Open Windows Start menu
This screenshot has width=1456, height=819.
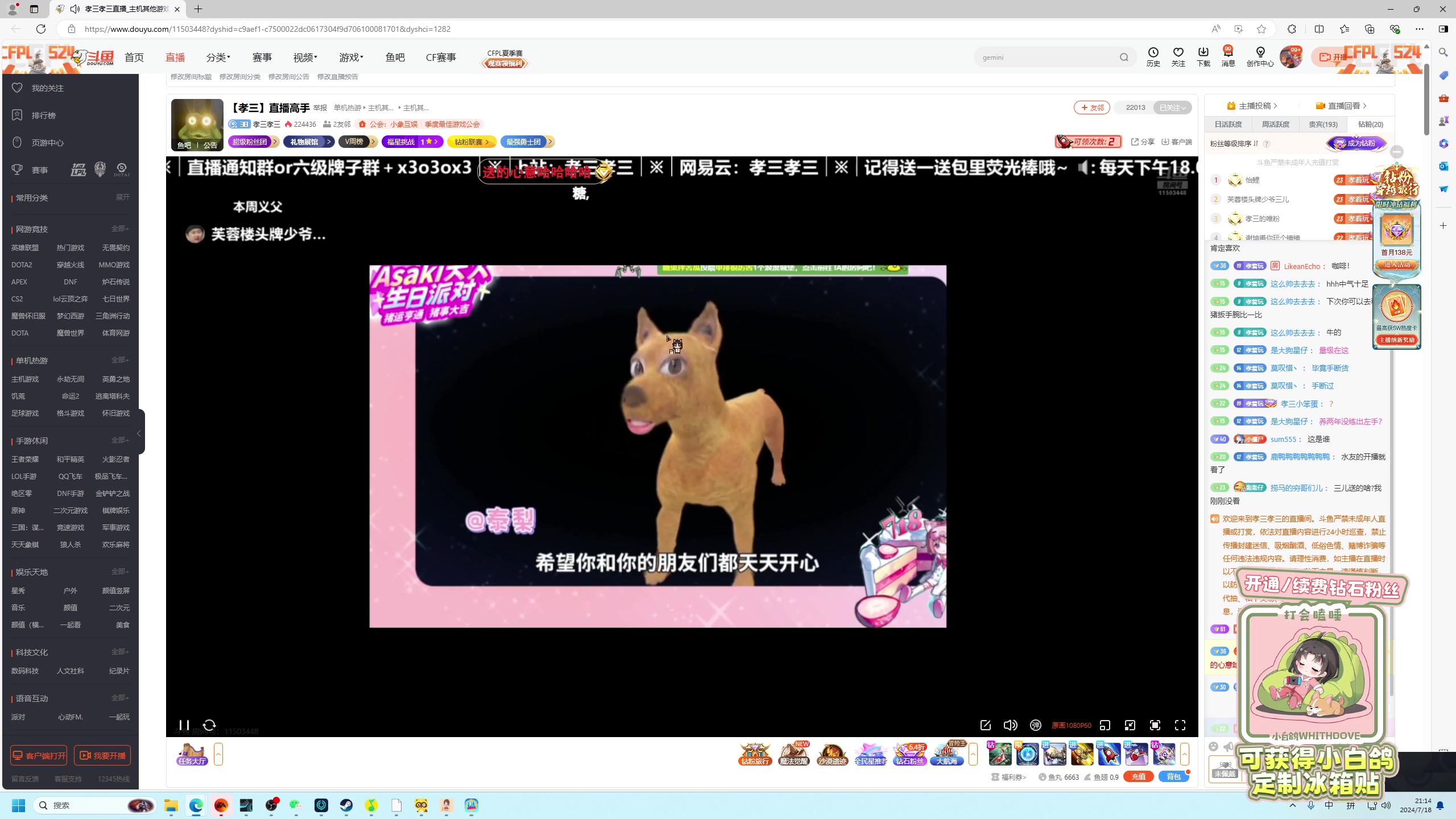18,805
